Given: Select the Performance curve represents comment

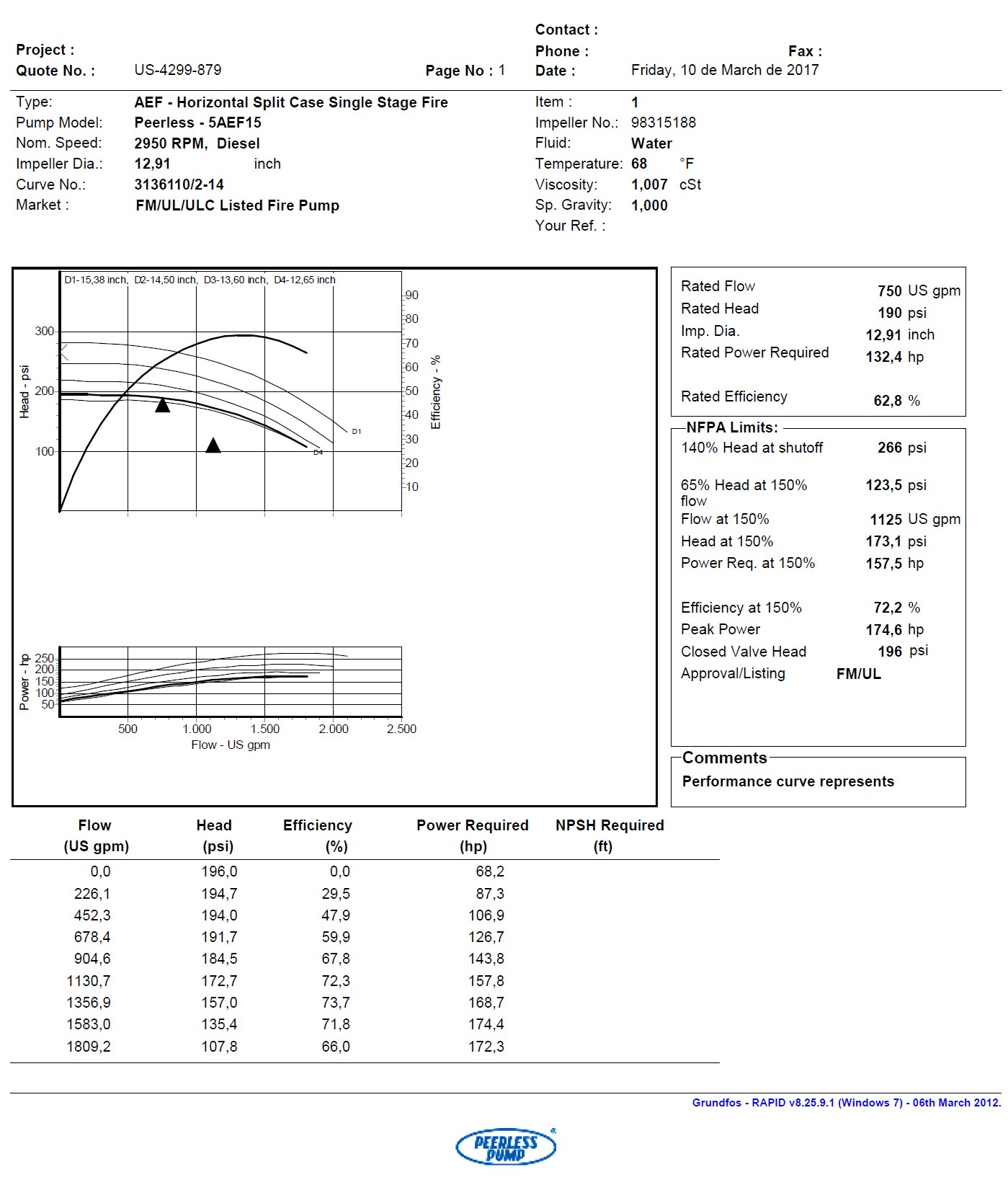Looking at the screenshot, I should click(x=788, y=781).
